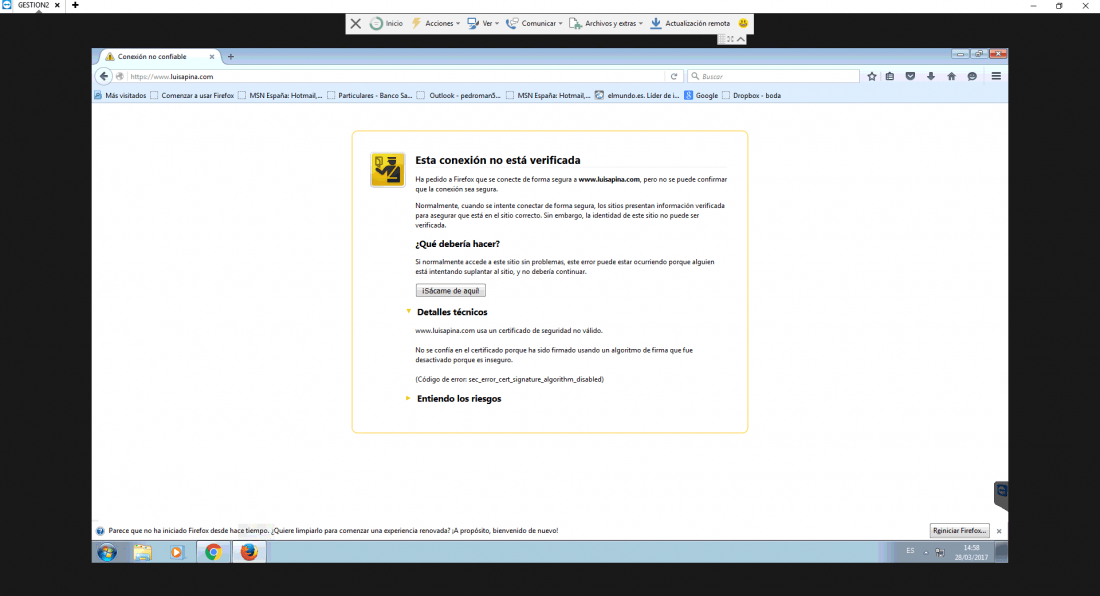Select the GESTION2 session tab
Viewport: 1100px width, 596px height.
[x=33, y=6]
